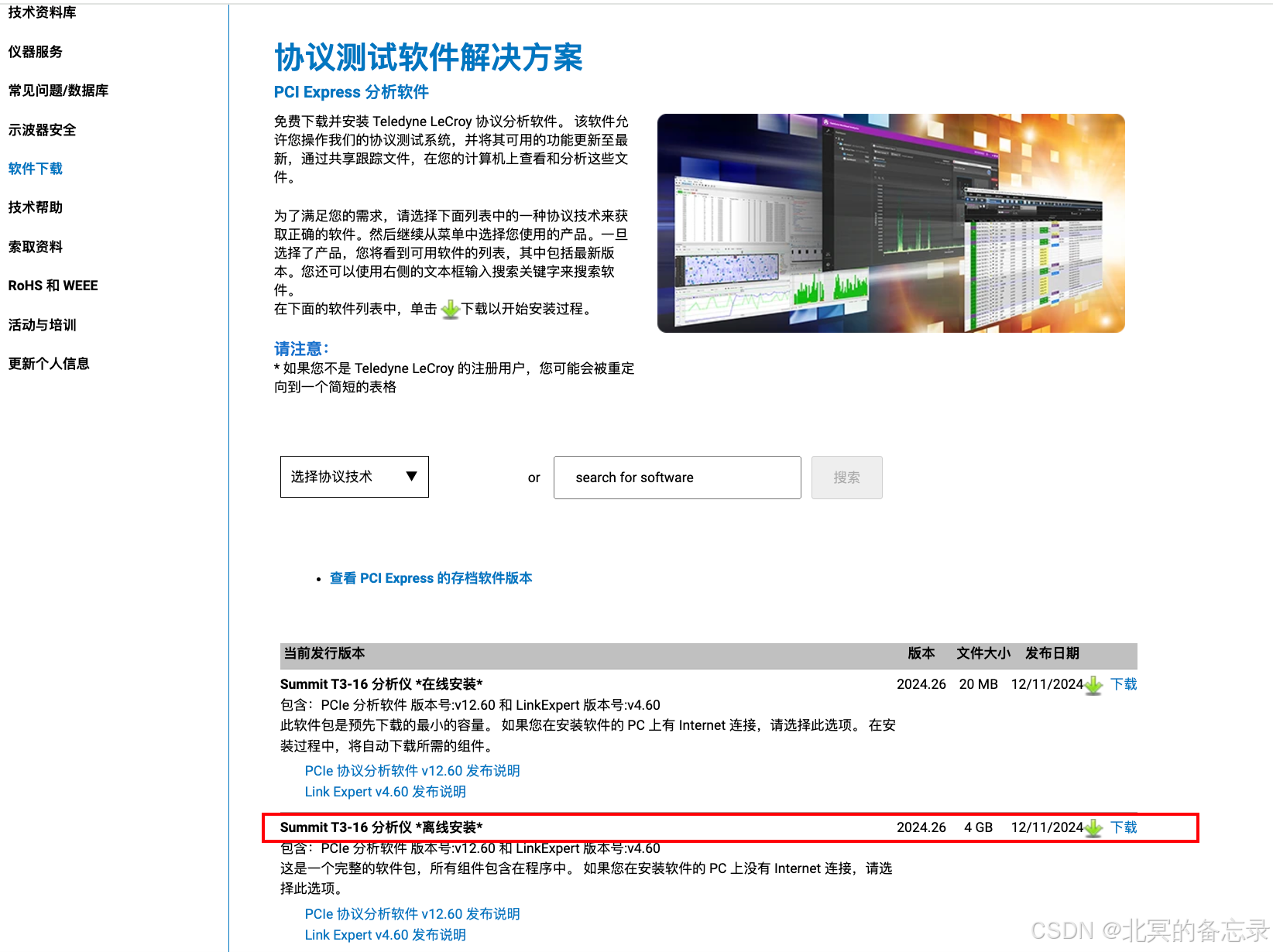Screen dimensions: 1273x952
Task: Open Link Expert v4.60 发布说明 under 离线安装
Action: click(x=385, y=935)
